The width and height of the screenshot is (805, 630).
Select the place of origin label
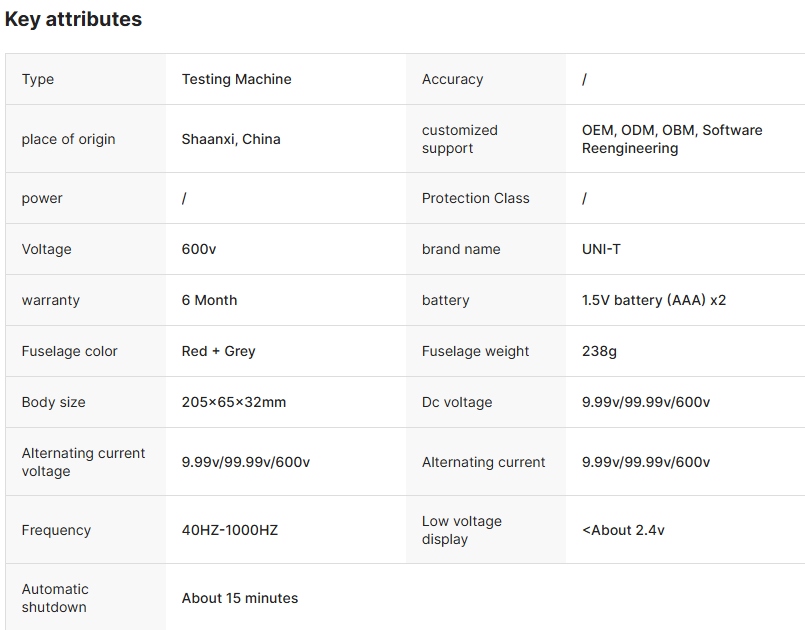point(68,139)
